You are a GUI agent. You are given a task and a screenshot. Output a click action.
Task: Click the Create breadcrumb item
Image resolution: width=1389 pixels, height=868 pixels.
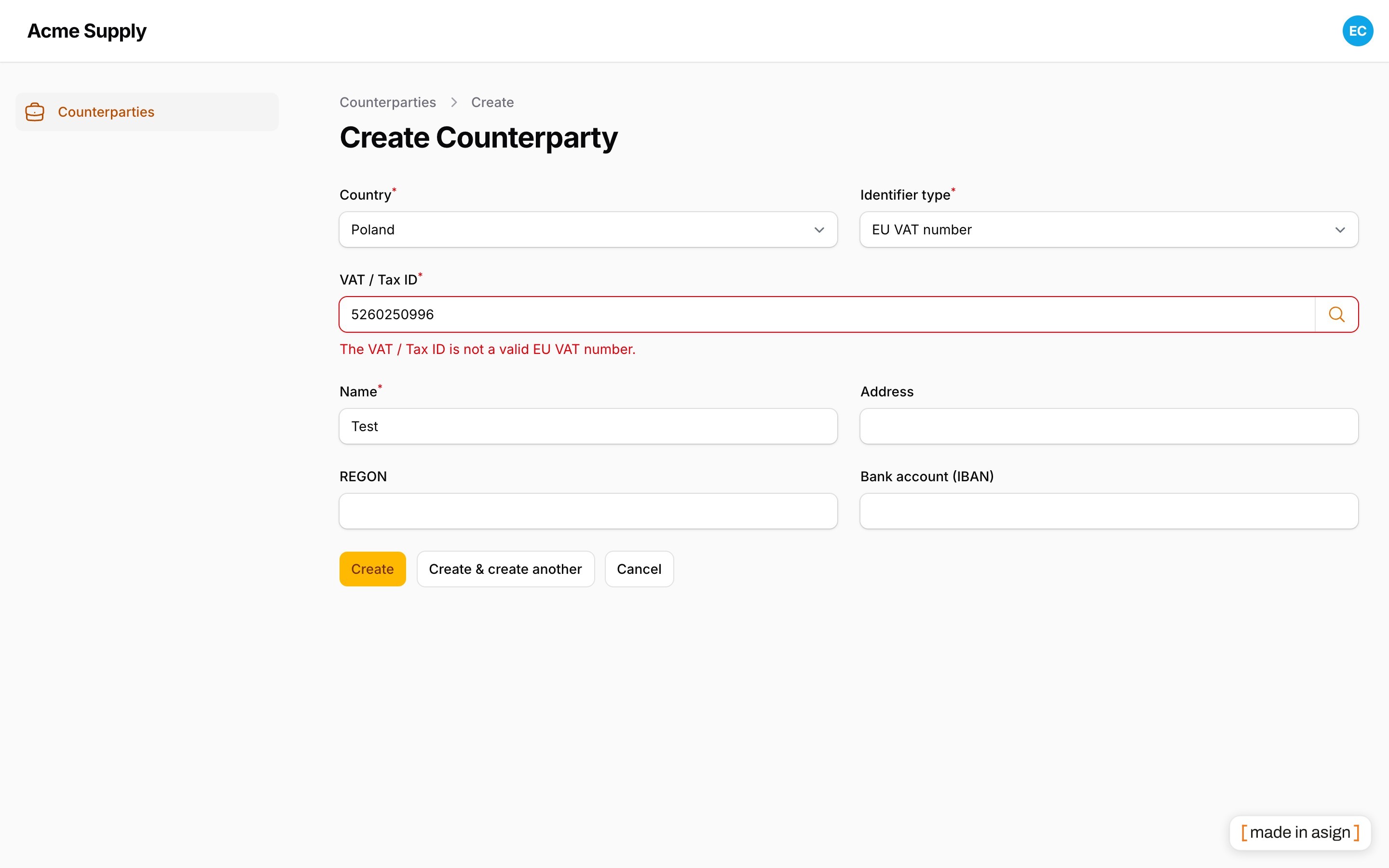point(492,102)
